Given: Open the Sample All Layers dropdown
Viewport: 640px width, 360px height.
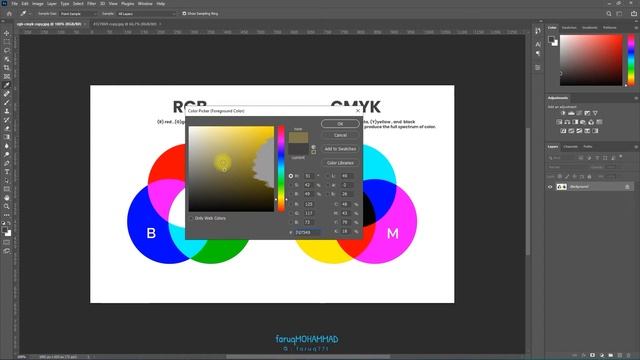Looking at the screenshot, I should [147, 13].
